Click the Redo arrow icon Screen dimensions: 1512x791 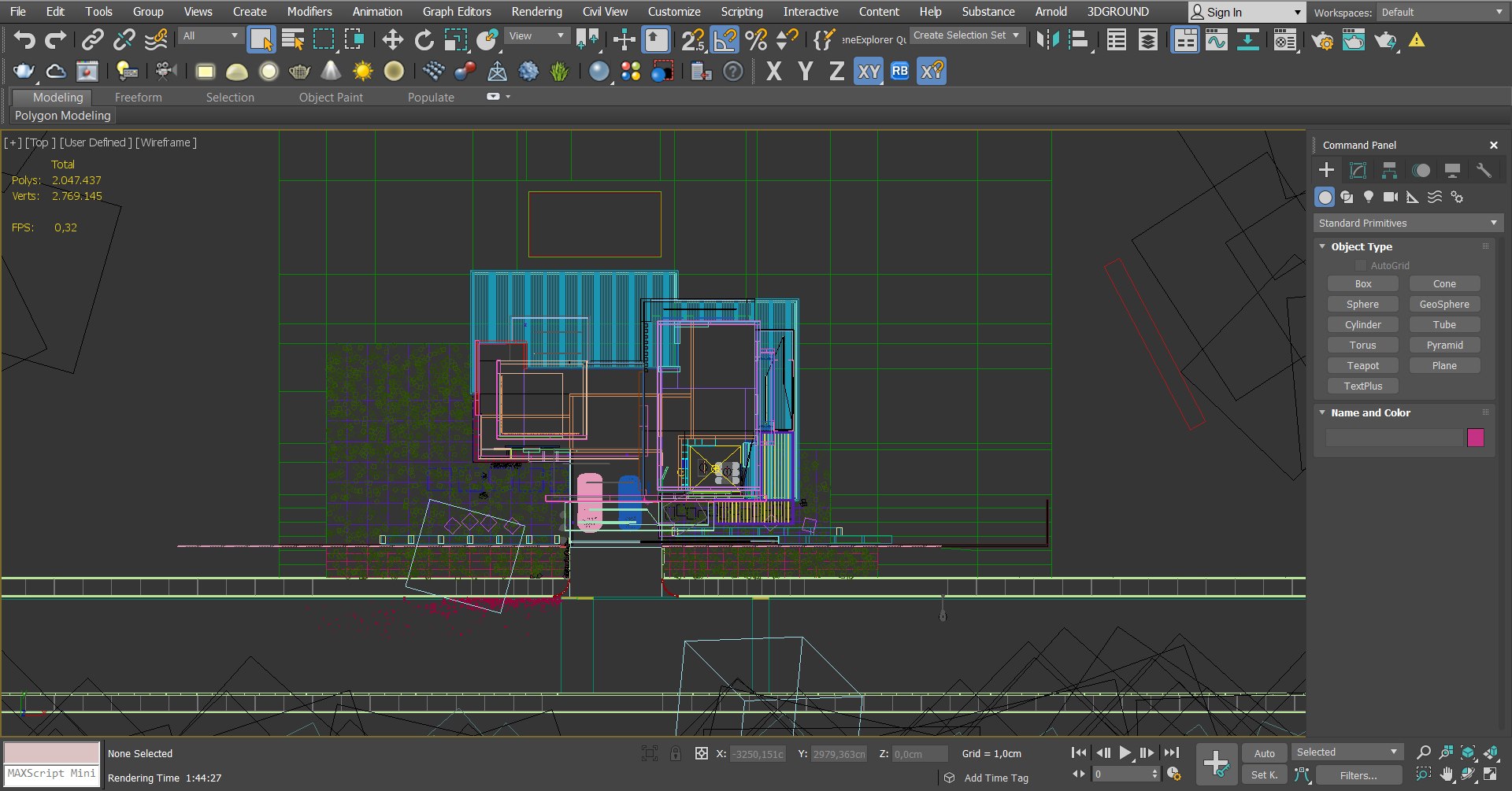pyautogui.click(x=55, y=39)
